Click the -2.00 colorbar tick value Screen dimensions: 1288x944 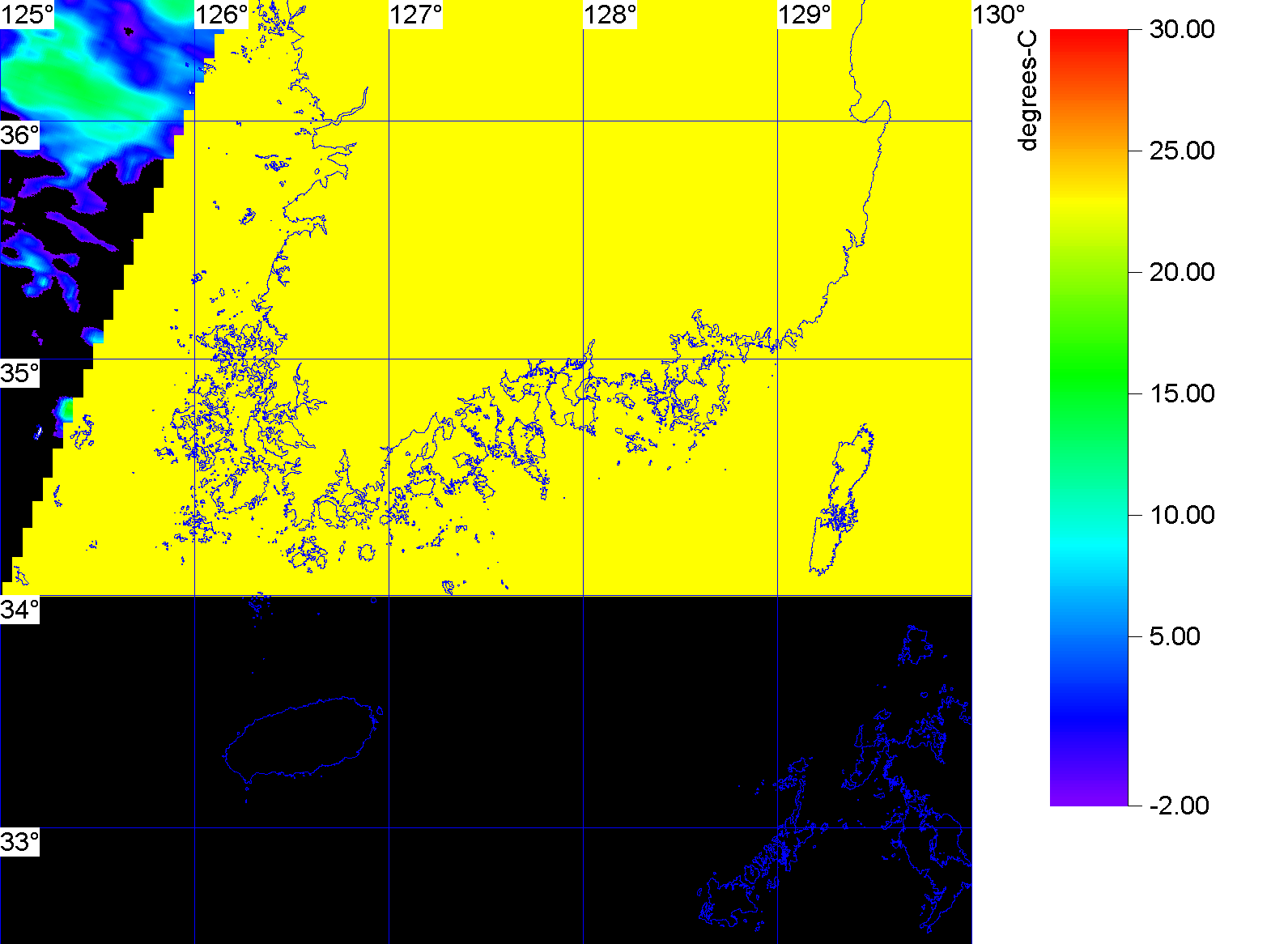[x=1179, y=805]
